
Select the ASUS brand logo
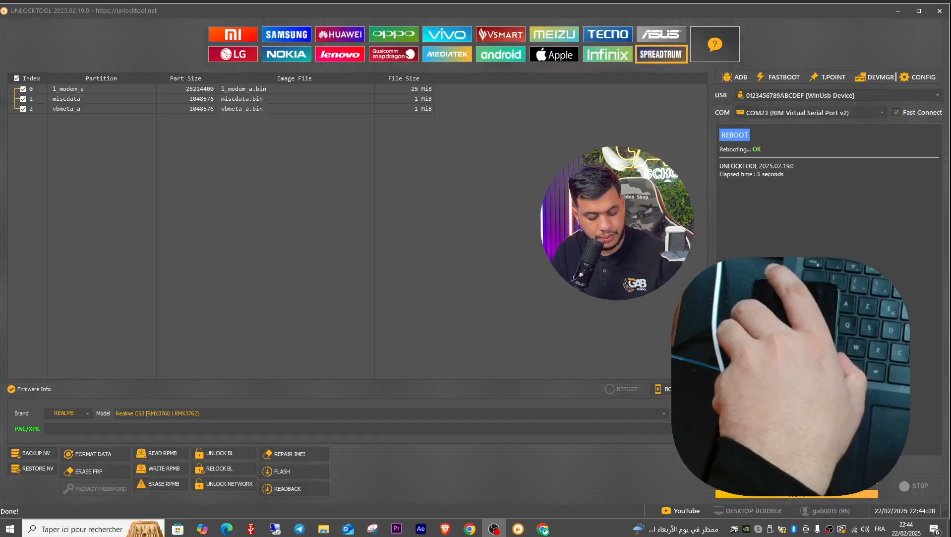661,35
